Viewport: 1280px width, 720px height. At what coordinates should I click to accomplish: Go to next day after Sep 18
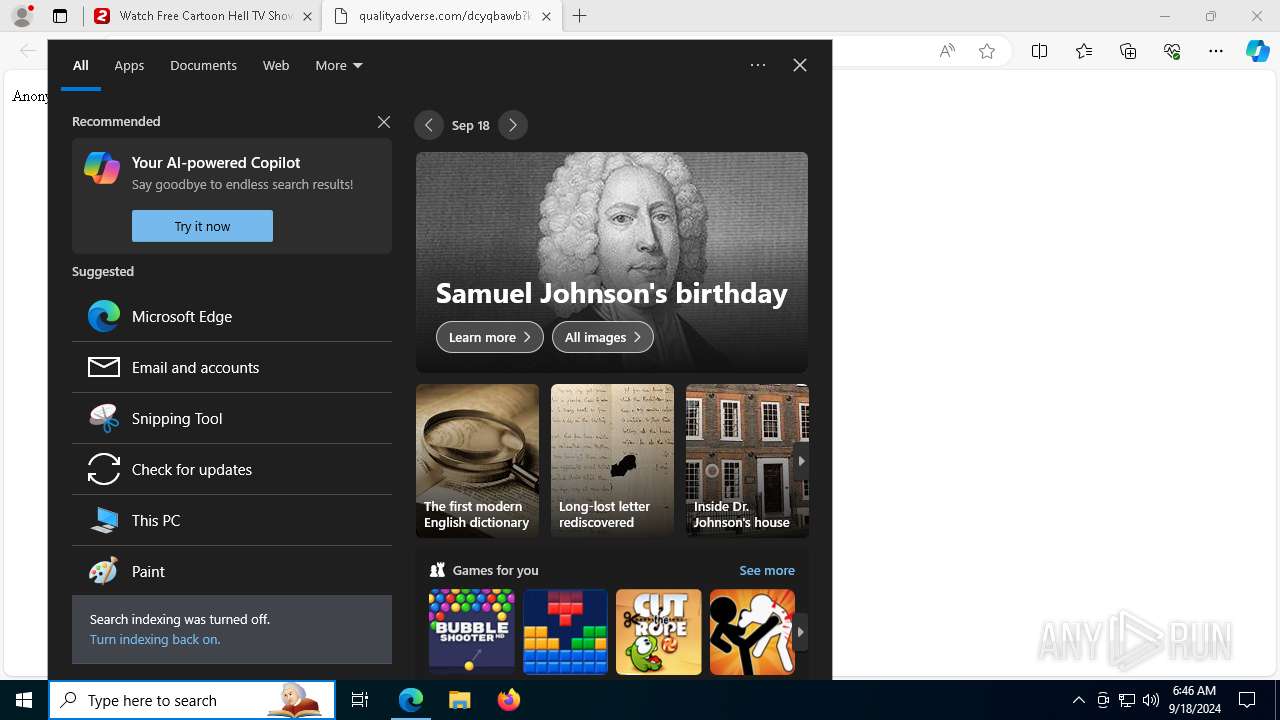[513, 125]
